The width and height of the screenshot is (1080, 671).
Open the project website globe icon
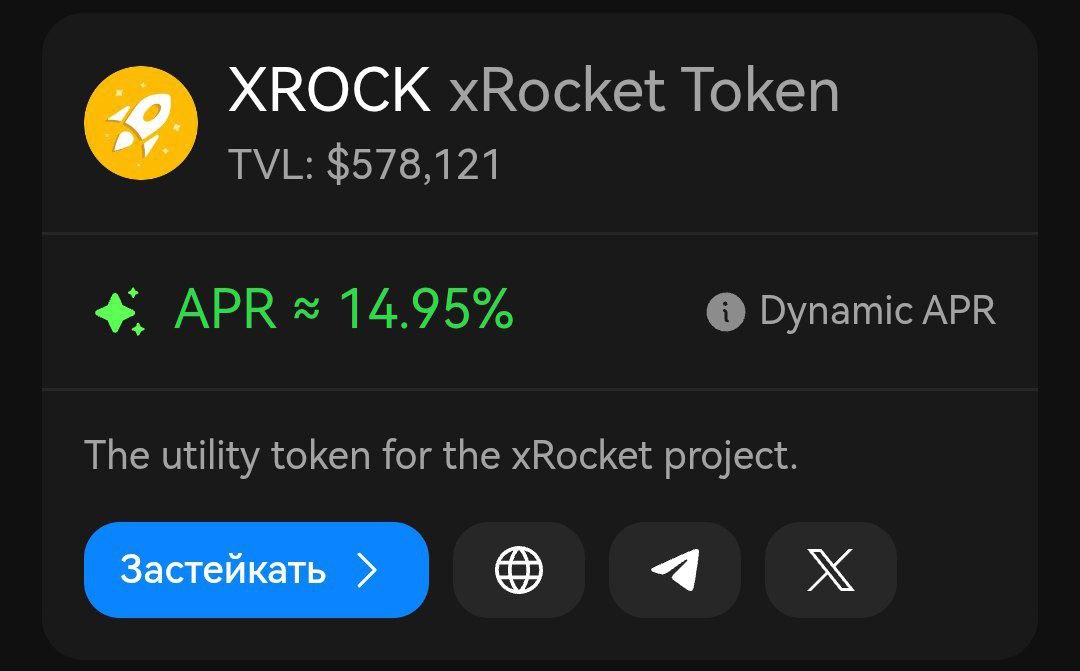point(519,570)
